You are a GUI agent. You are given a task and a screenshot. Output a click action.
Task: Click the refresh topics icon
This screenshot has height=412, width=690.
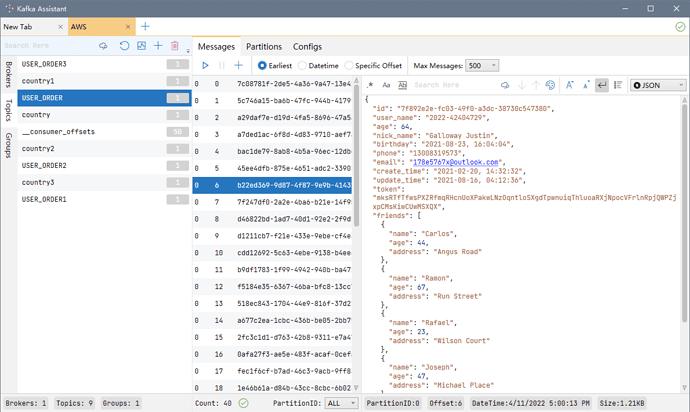tap(124, 46)
